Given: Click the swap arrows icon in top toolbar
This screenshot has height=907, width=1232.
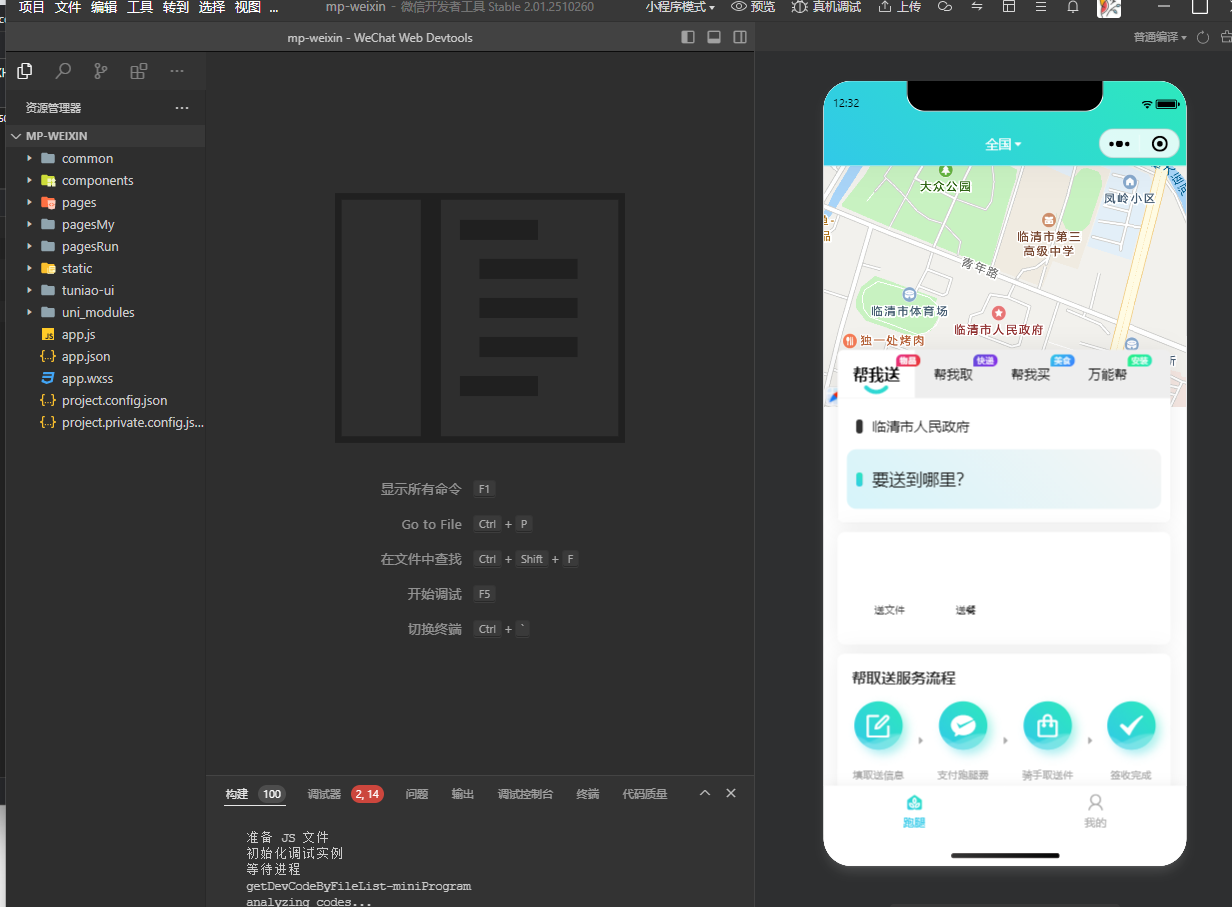Looking at the screenshot, I should [x=977, y=7].
